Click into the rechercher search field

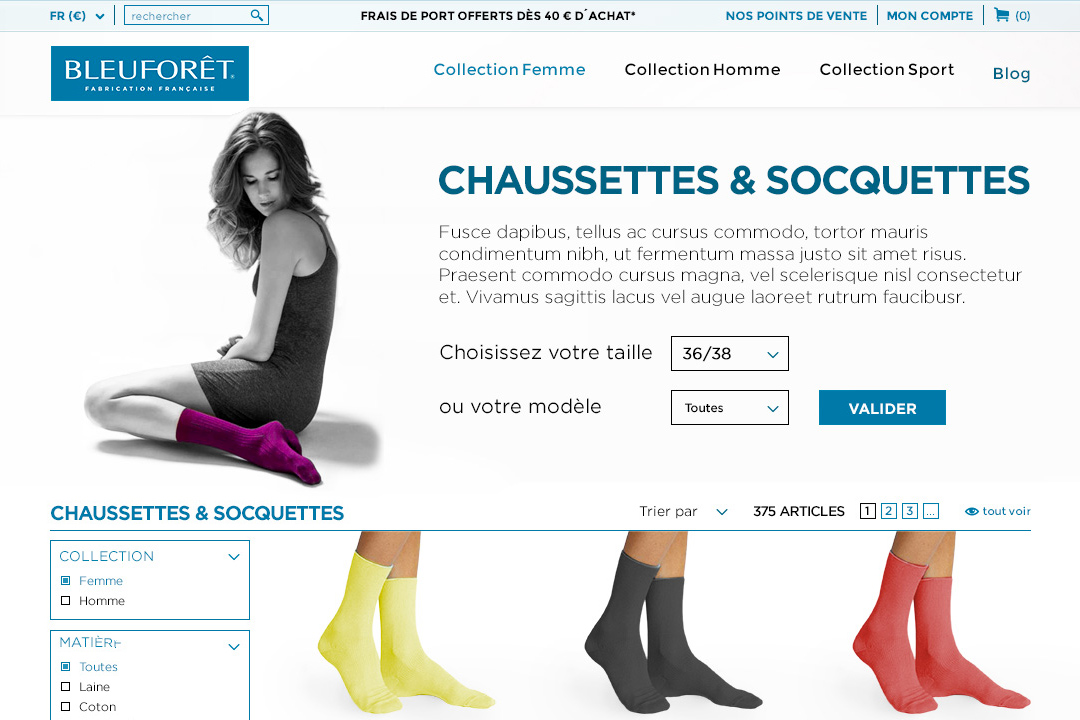tap(187, 15)
